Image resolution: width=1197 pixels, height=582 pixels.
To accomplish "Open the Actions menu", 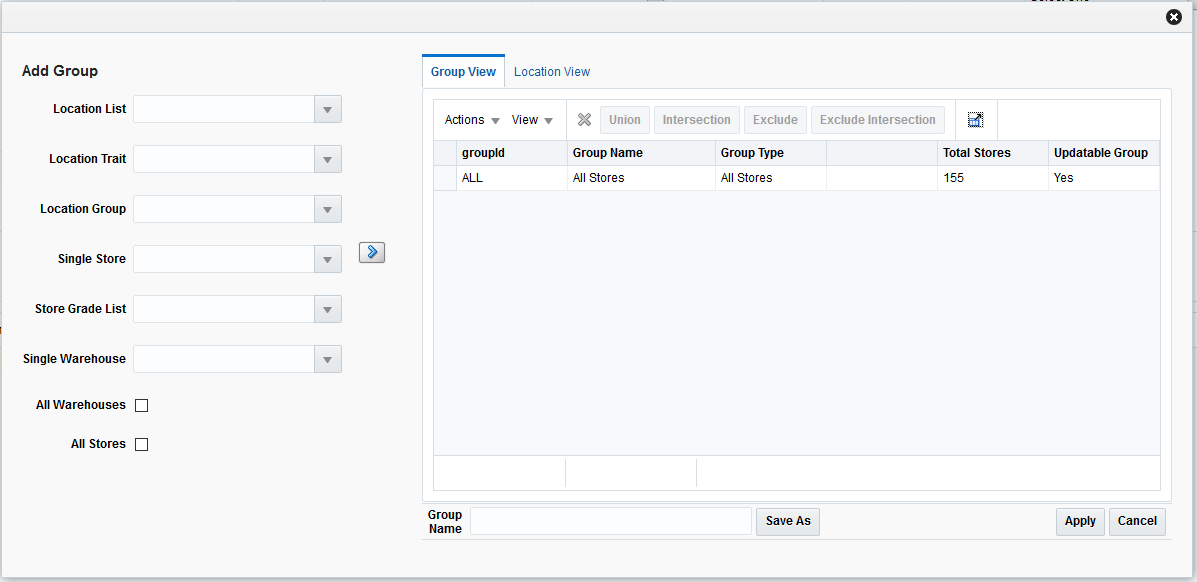I will click(472, 120).
